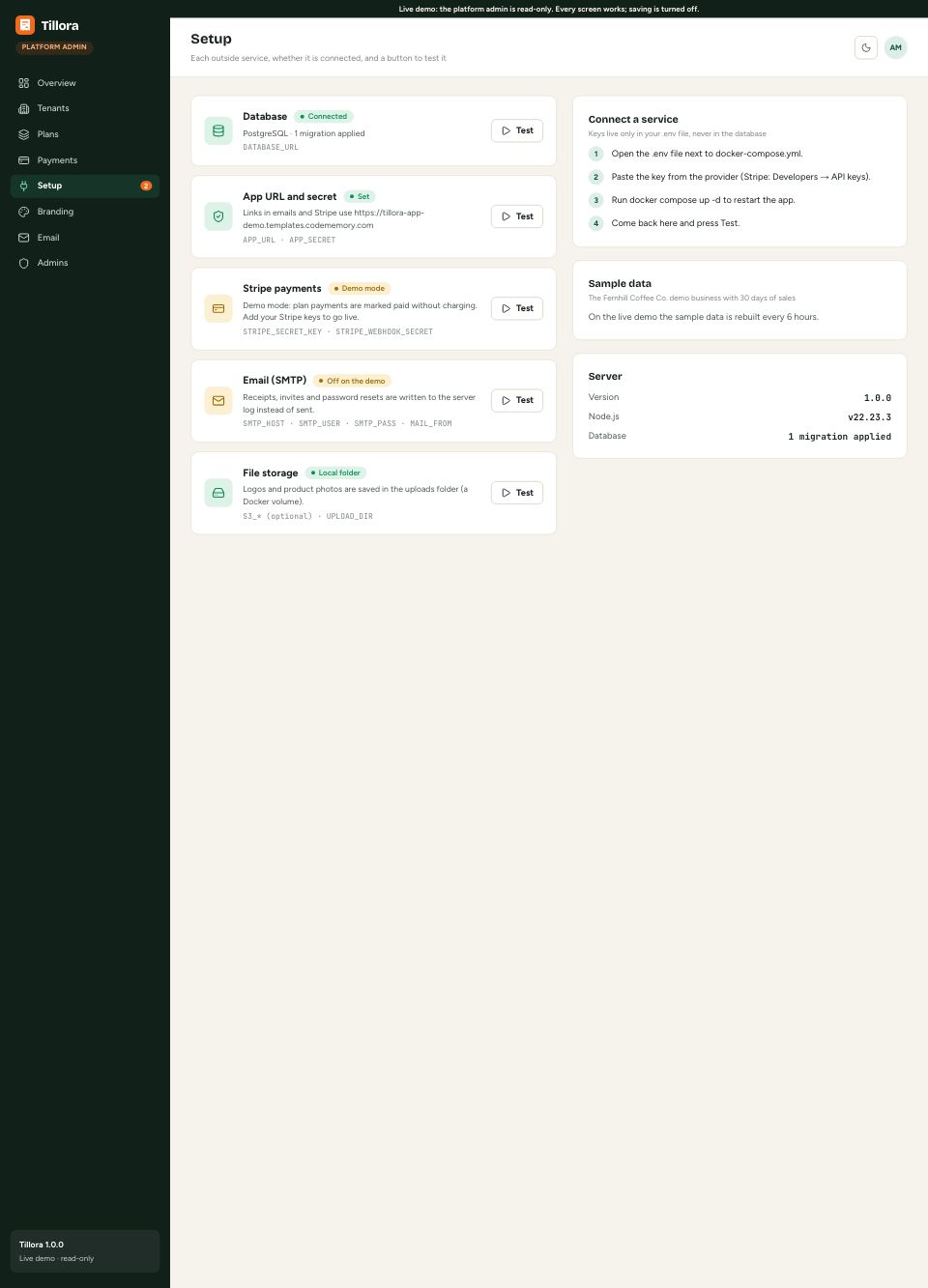Go to the Admins page
The height and width of the screenshot is (1288, 928).
pyautogui.click(x=85, y=263)
